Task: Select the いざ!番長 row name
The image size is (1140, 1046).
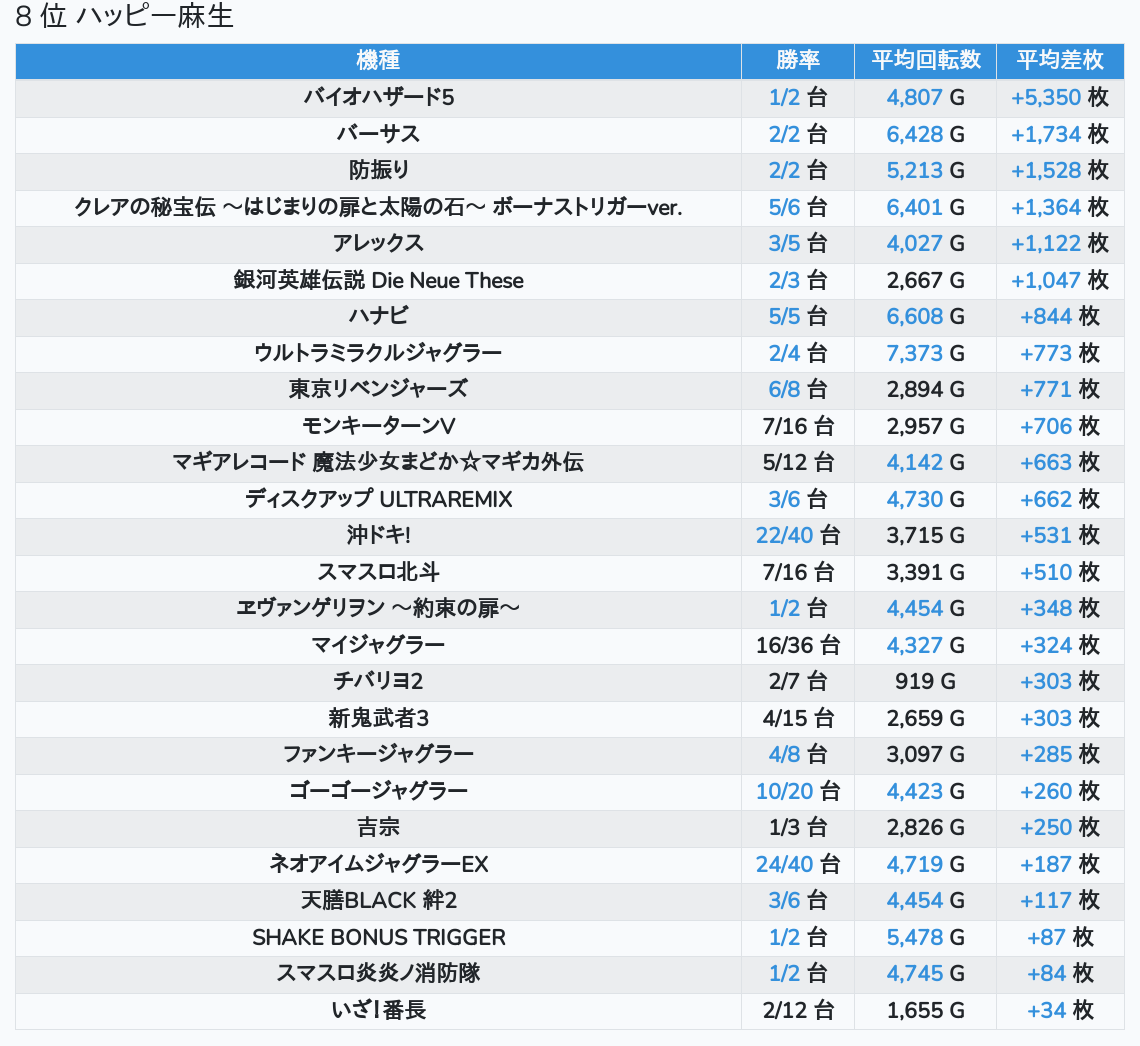Action: 378,1010
